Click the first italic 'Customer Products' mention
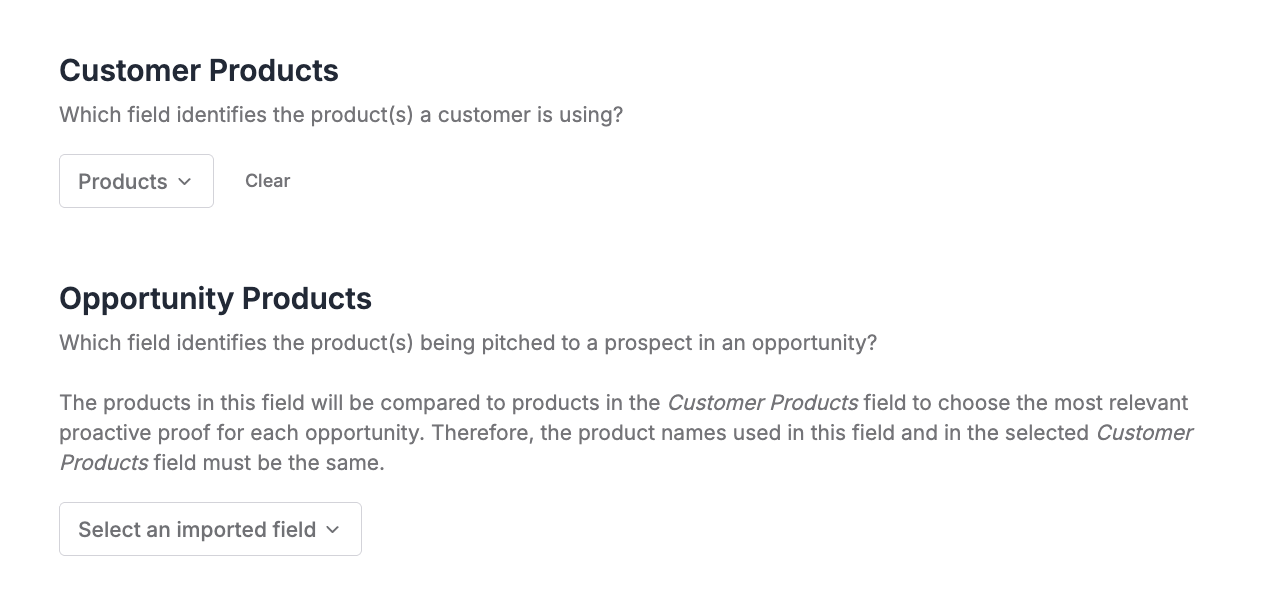 point(762,403)
